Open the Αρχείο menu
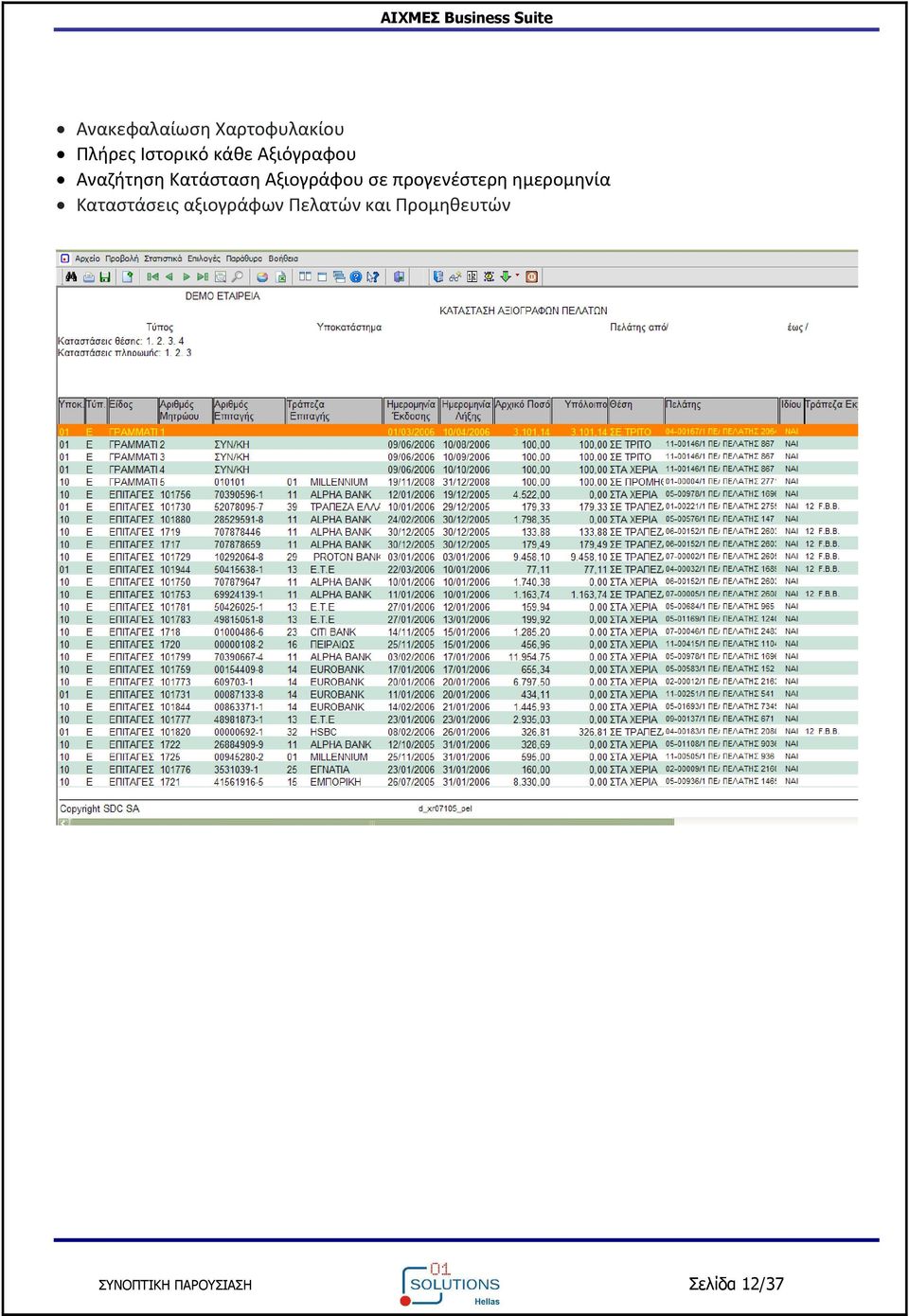909x1316 pixels. [87, 258]
